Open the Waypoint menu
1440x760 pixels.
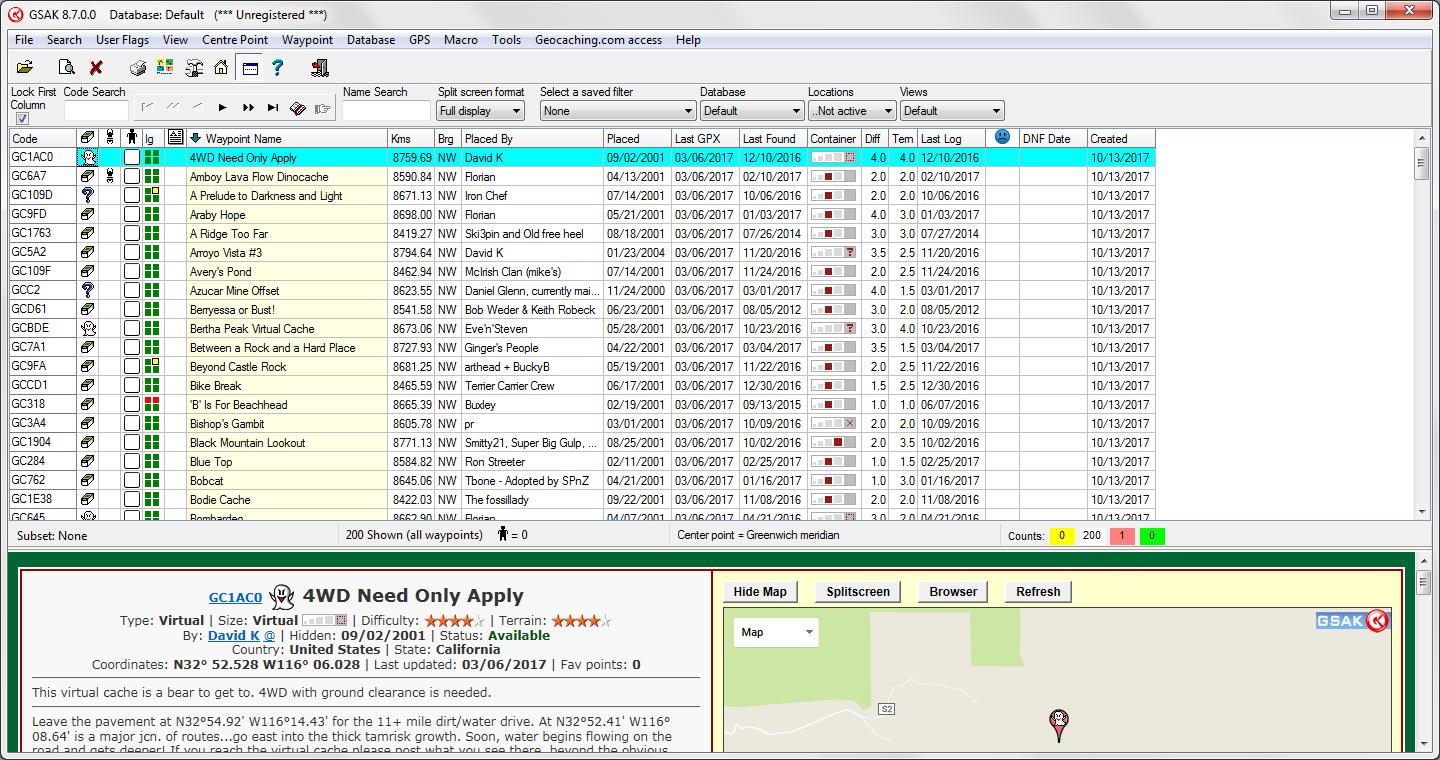pos(307,40)
